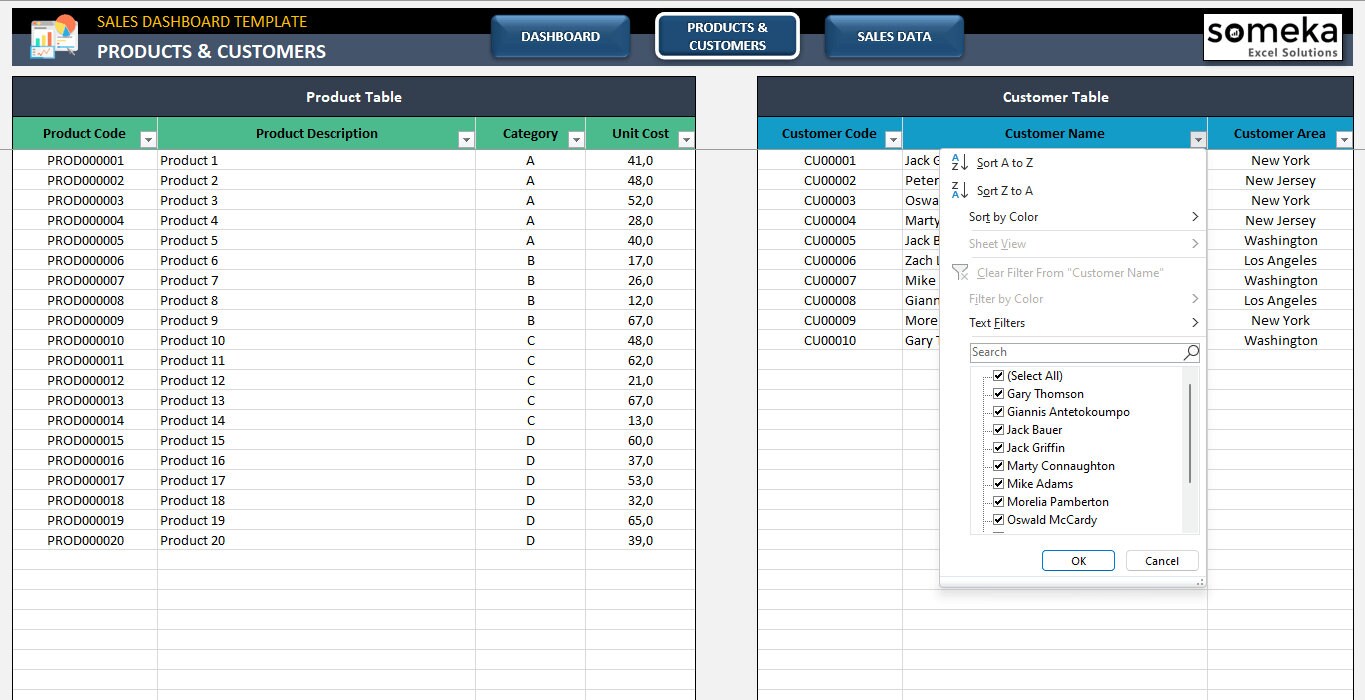
Task: Click the magnifier icon in the search box
Action: 1190,352
